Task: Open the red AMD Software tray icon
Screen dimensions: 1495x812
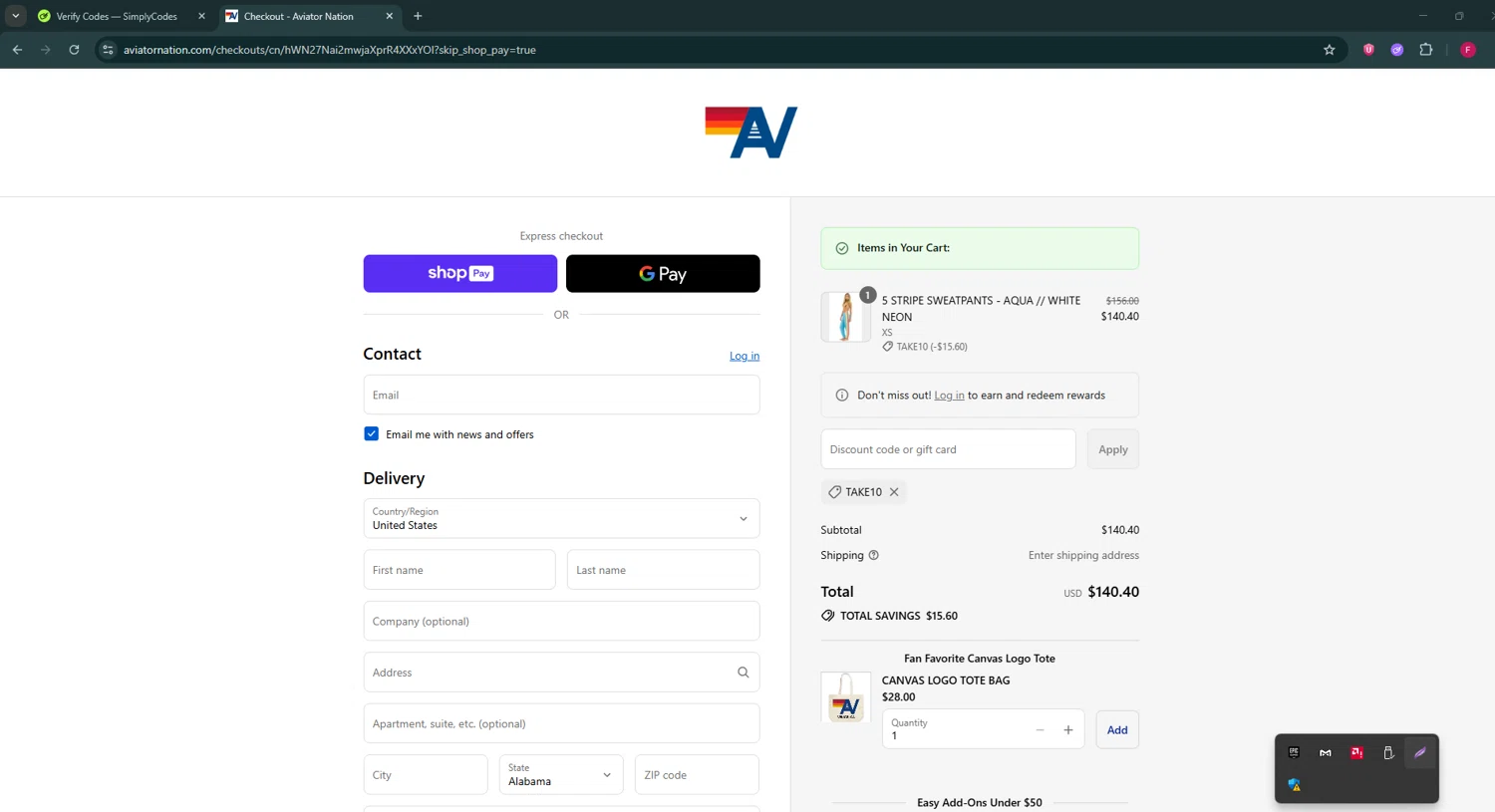Action: (1356, 753)
